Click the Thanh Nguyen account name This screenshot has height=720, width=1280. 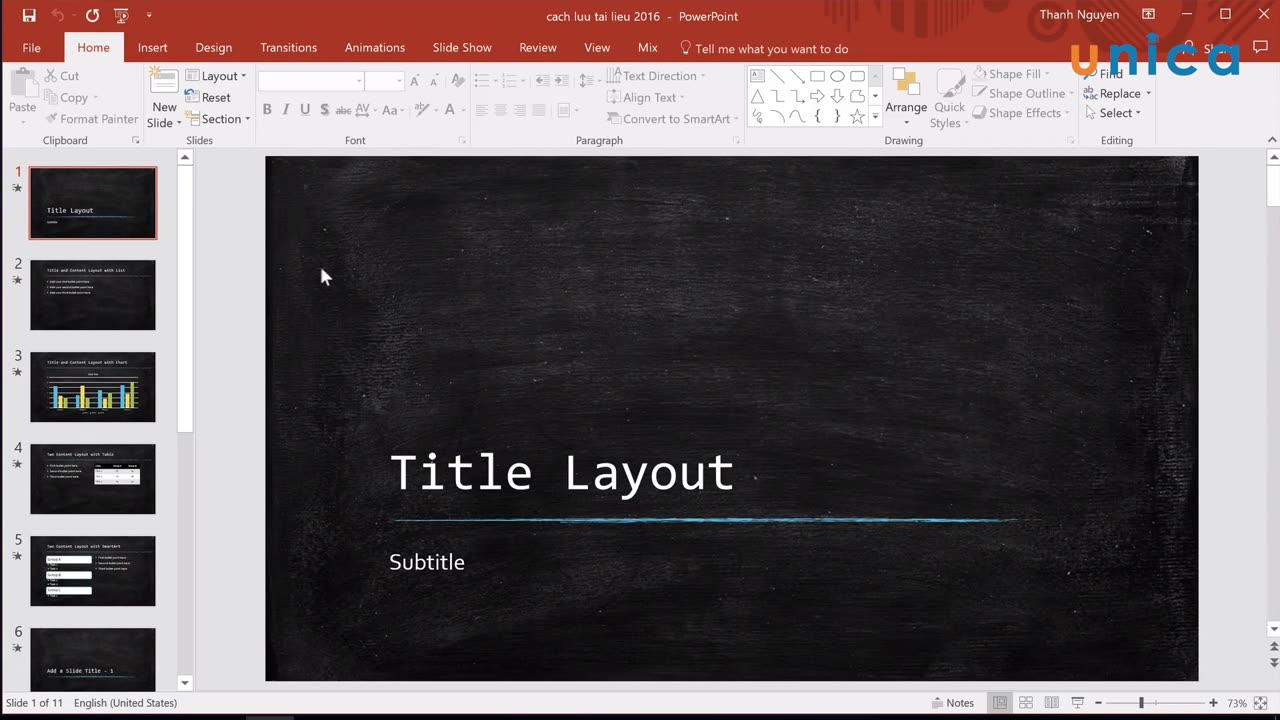(1079, 15)
